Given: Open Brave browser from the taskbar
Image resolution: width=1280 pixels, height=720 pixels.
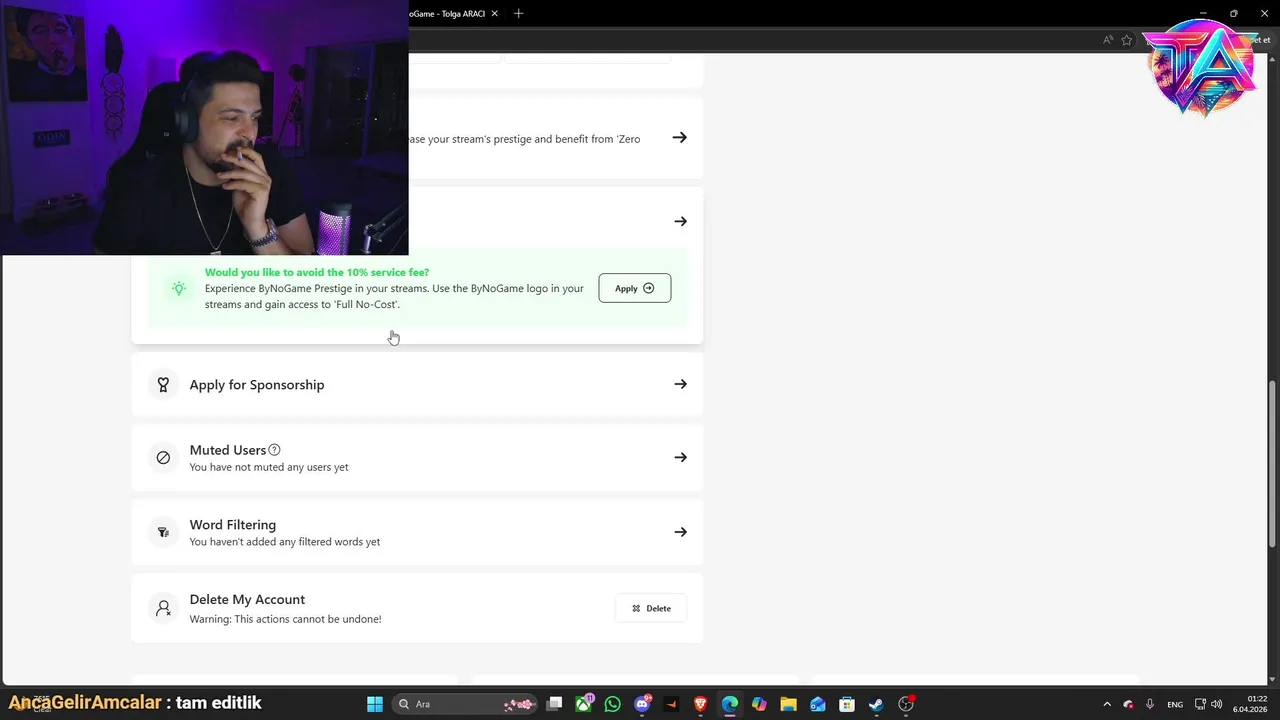Looking at the screenshot, I should pyautogui.click(x=701, y=704).
